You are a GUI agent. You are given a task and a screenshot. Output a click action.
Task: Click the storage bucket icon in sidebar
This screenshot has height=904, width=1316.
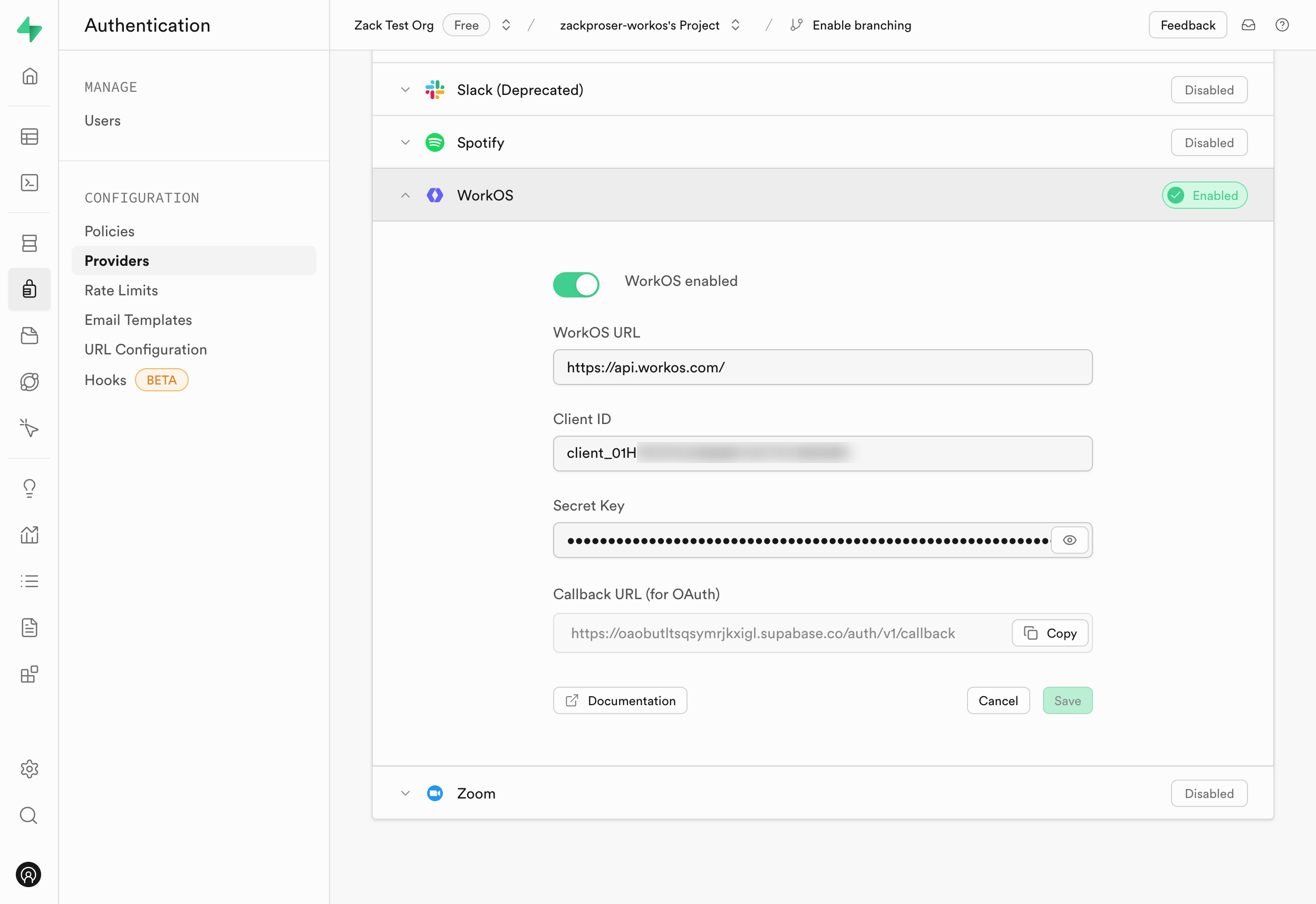pos(29,335)
